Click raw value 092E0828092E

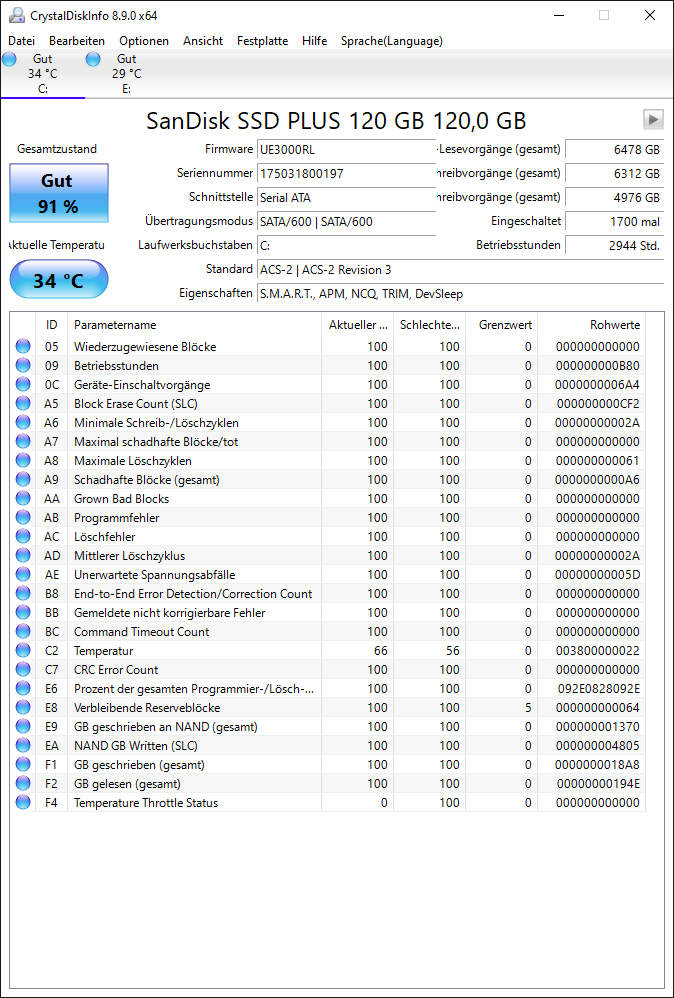598,689
